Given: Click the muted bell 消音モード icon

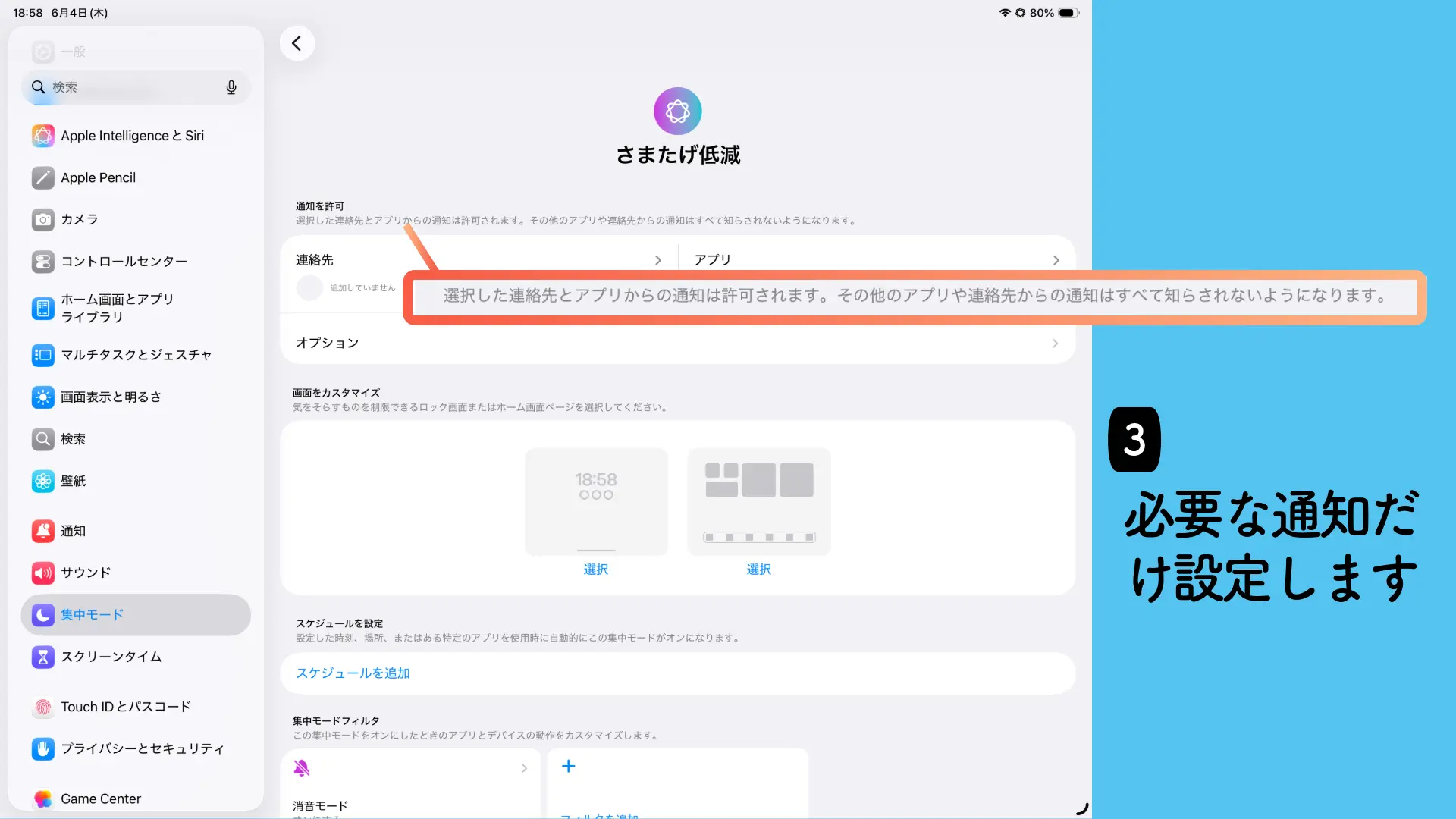Looking at the screenshot, I should click(x=302, y=768).
